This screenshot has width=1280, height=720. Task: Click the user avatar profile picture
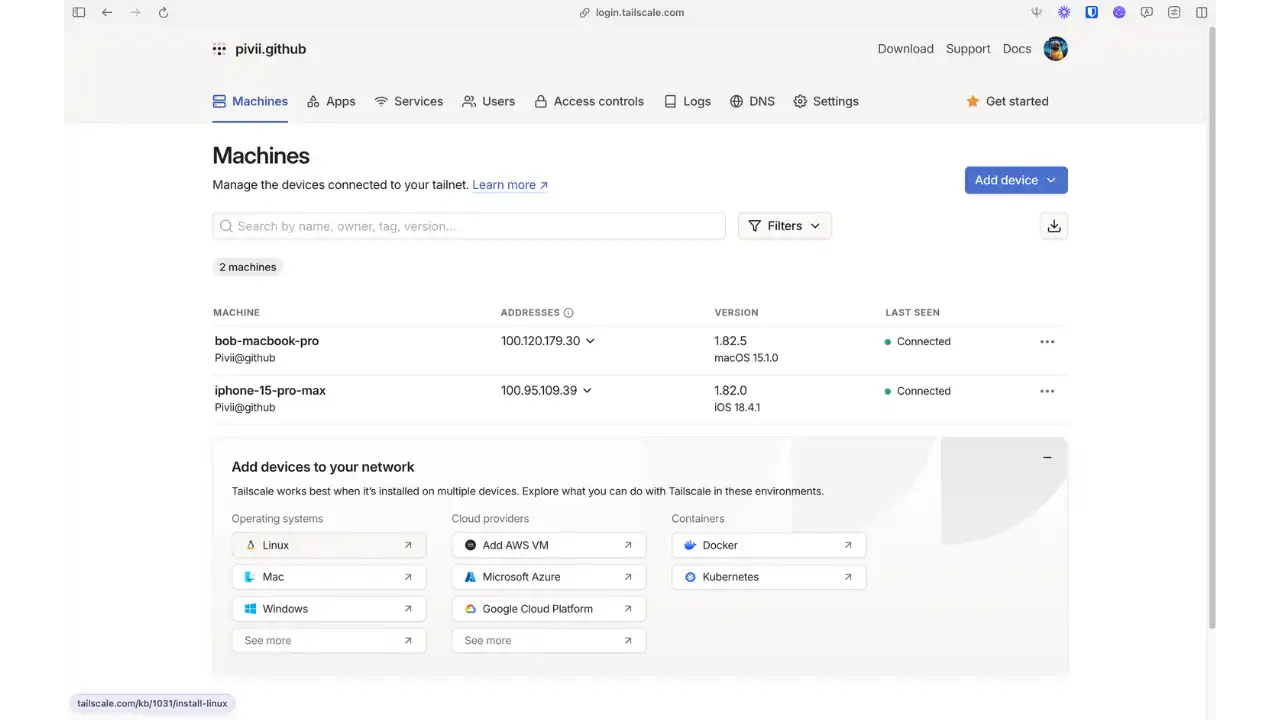1055,49
